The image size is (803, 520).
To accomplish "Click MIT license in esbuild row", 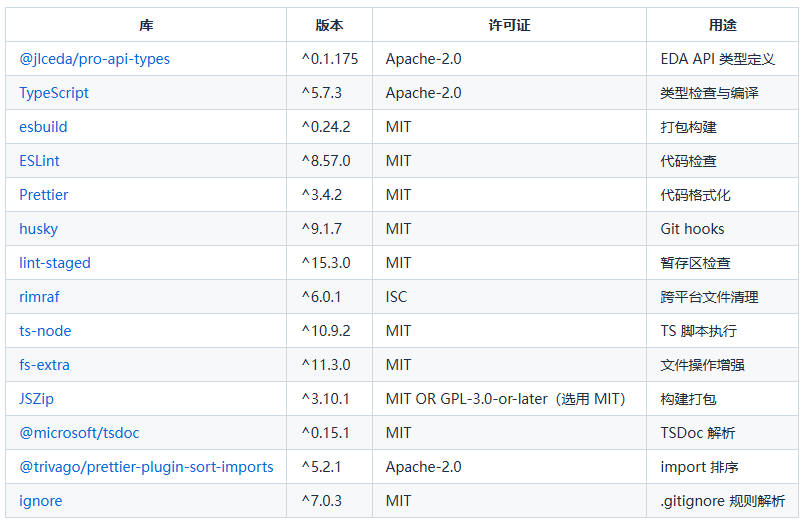I will (510, 127).
